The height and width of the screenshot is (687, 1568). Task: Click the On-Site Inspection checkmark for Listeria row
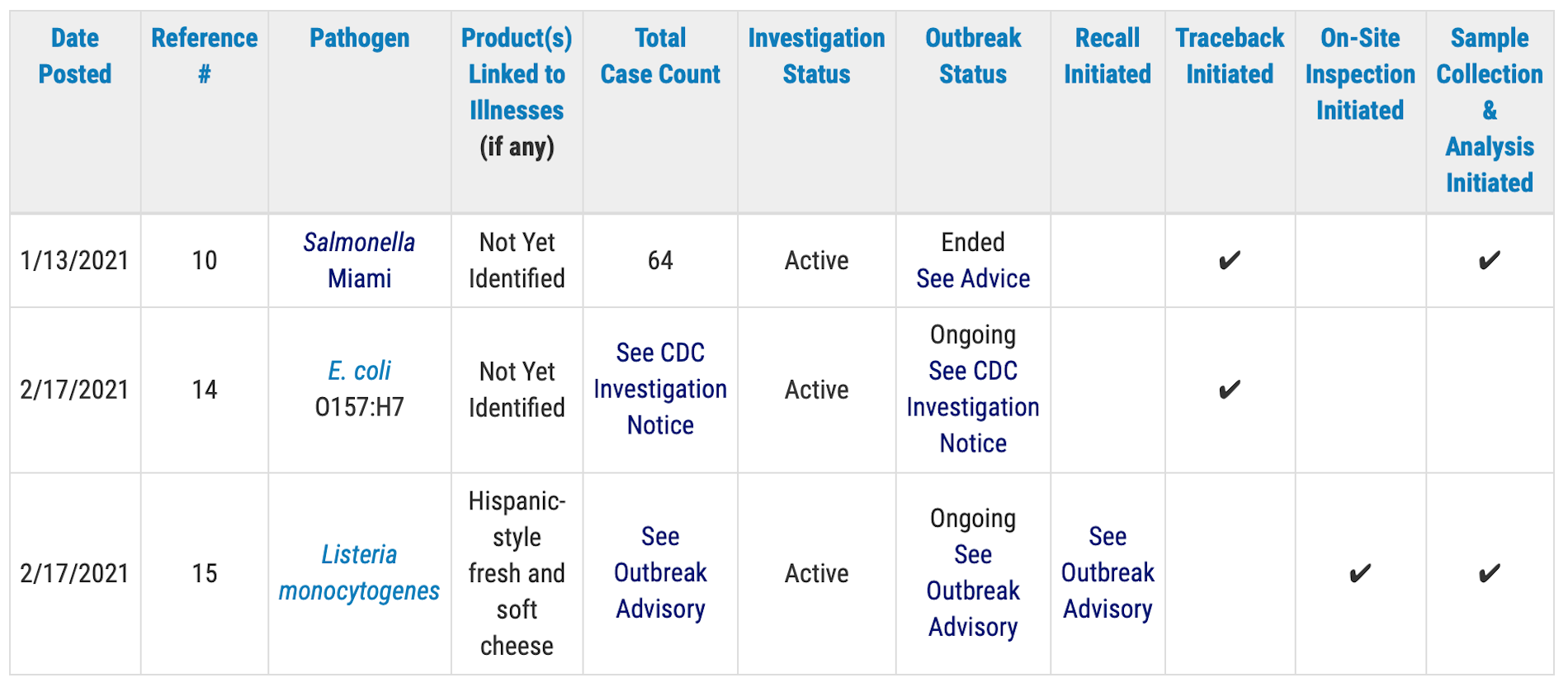tap(1359, 573)
